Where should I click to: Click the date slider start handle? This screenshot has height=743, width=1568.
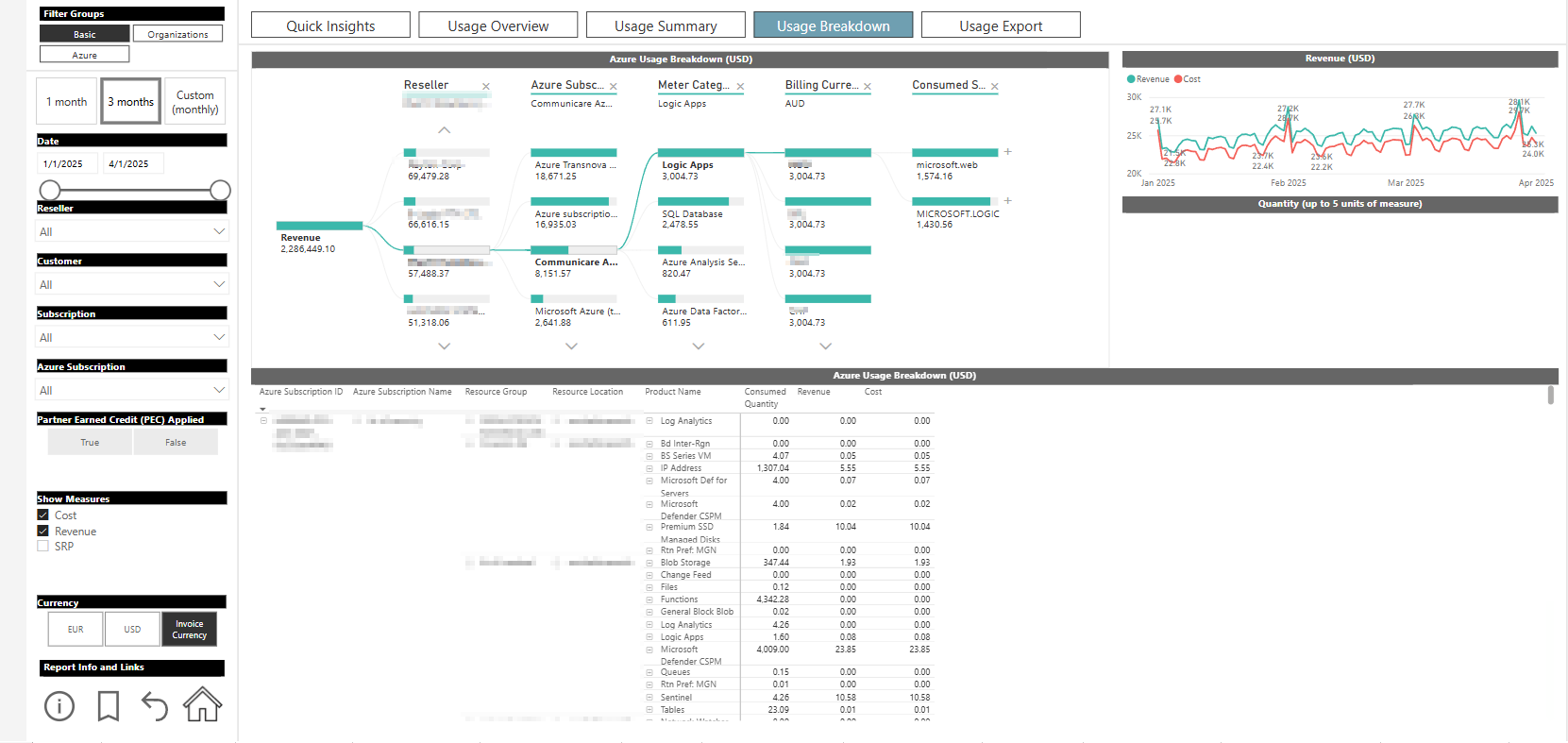point(49,190)
